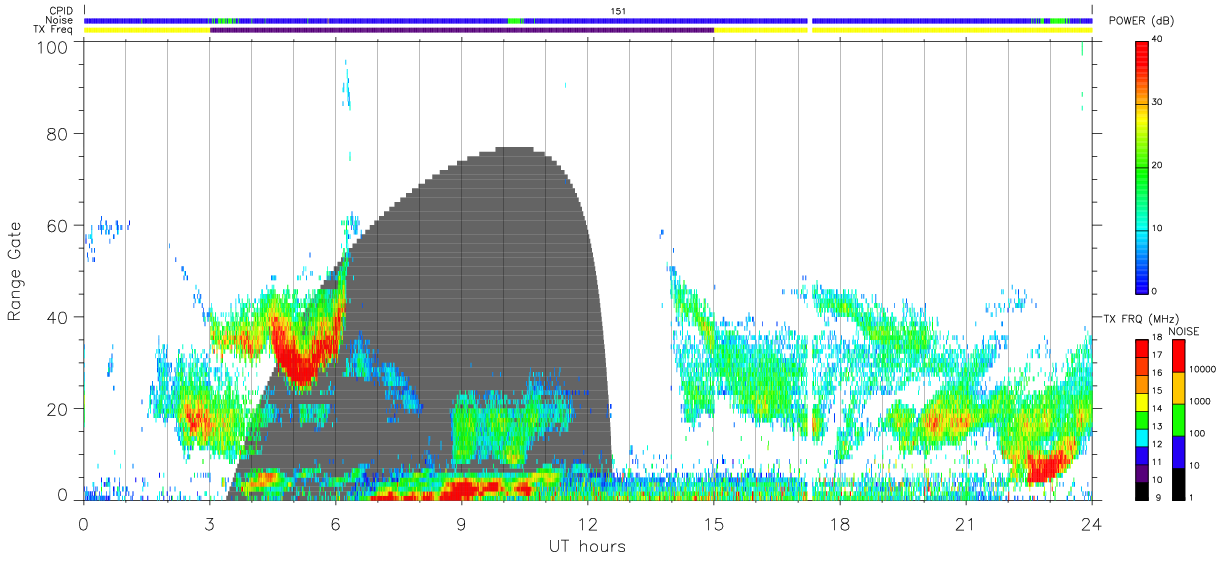Select the CPID value 151

coord(618,11)
